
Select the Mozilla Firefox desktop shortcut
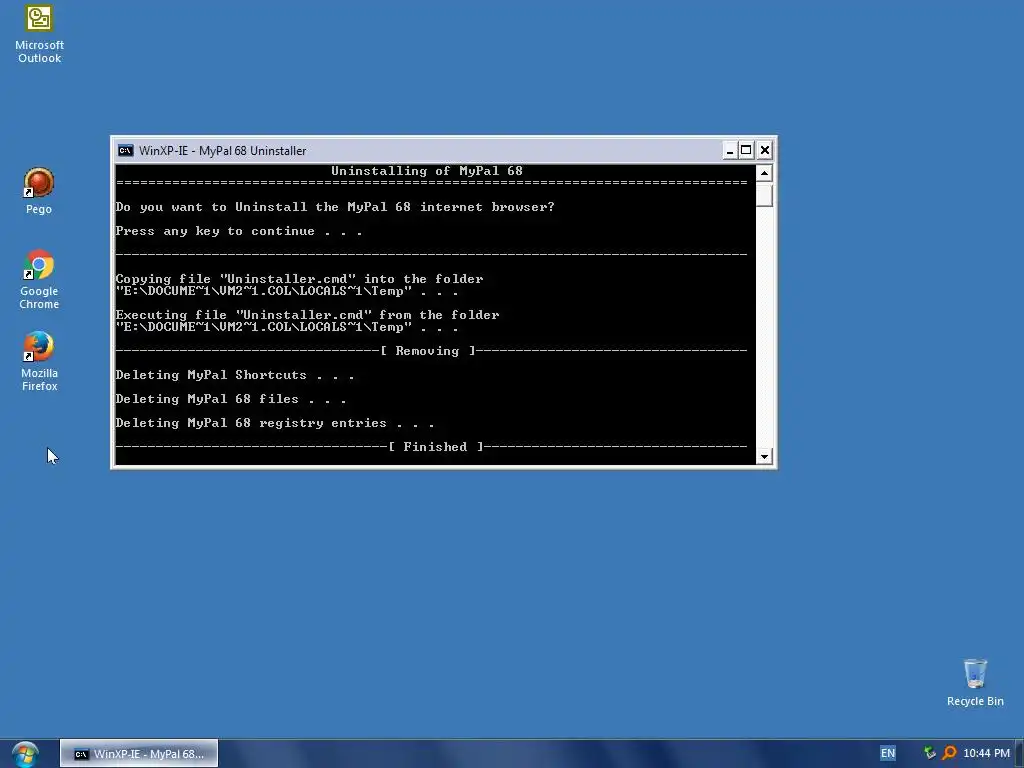pos(39,361)
